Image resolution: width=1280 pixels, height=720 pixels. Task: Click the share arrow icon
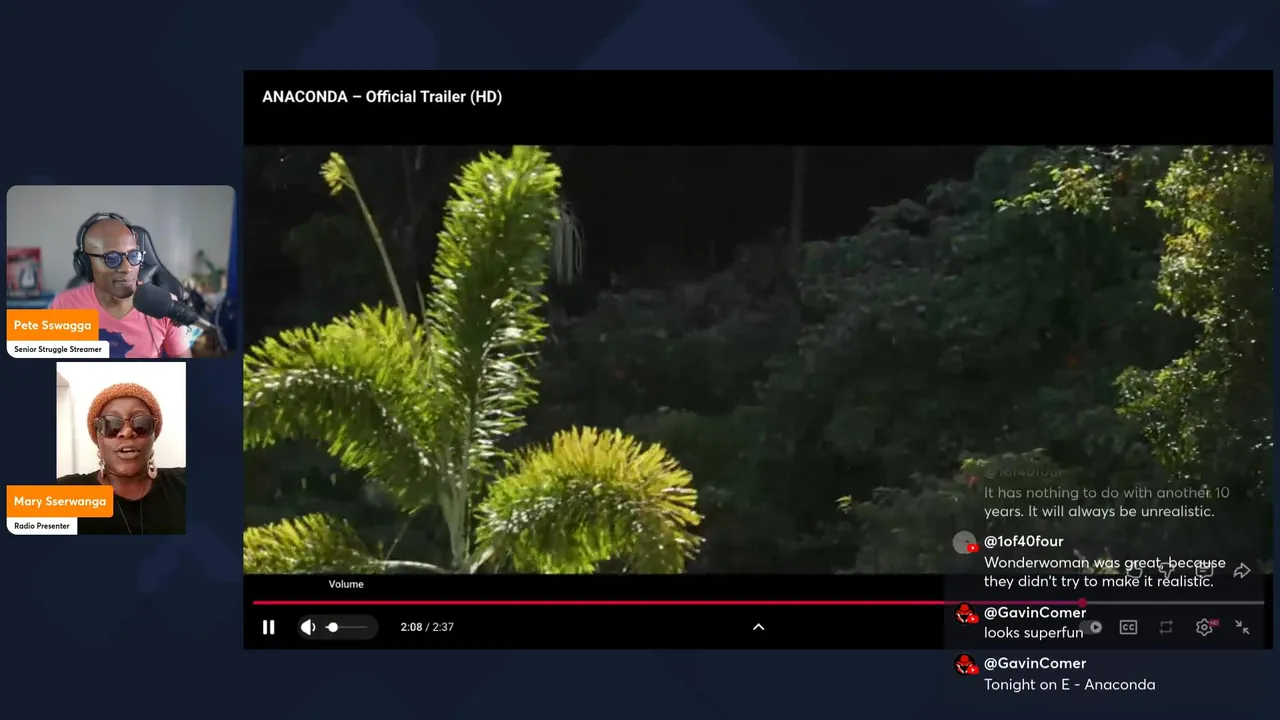point(1242,571)
